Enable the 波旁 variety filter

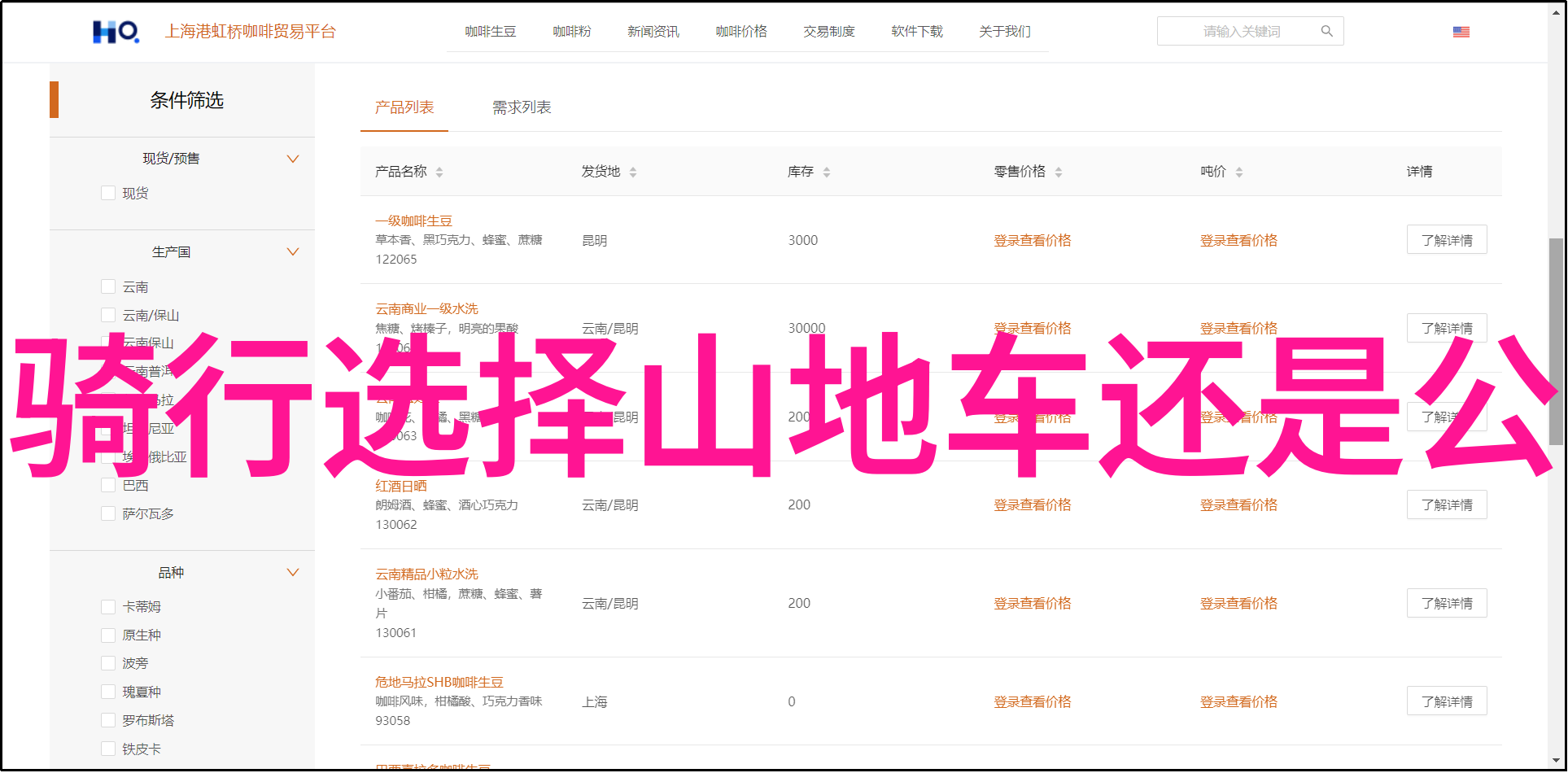point(107,663)
